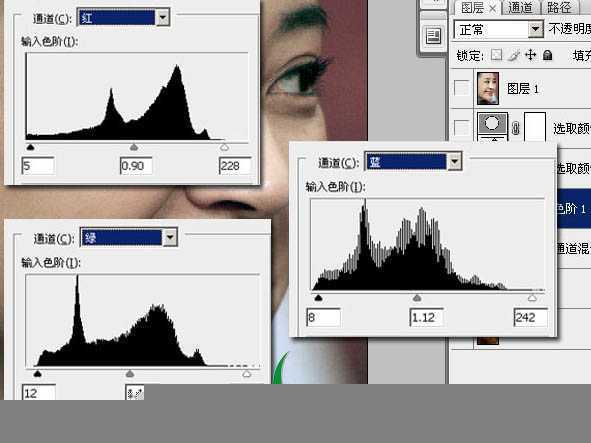Select the 图层 1 layer name
The image size is (591, 443).
523,89
